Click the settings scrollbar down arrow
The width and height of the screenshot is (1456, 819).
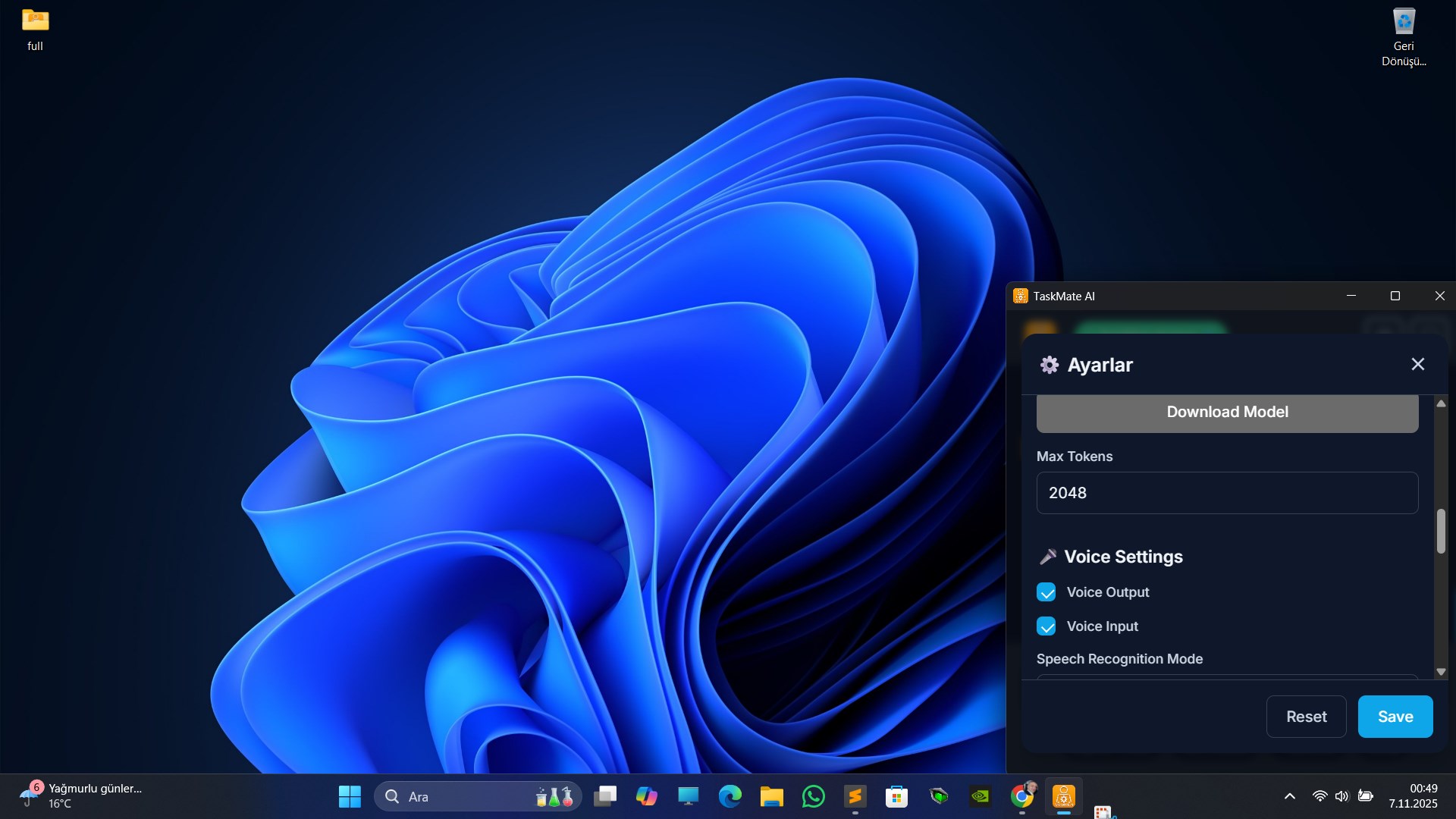point(1441,672)
